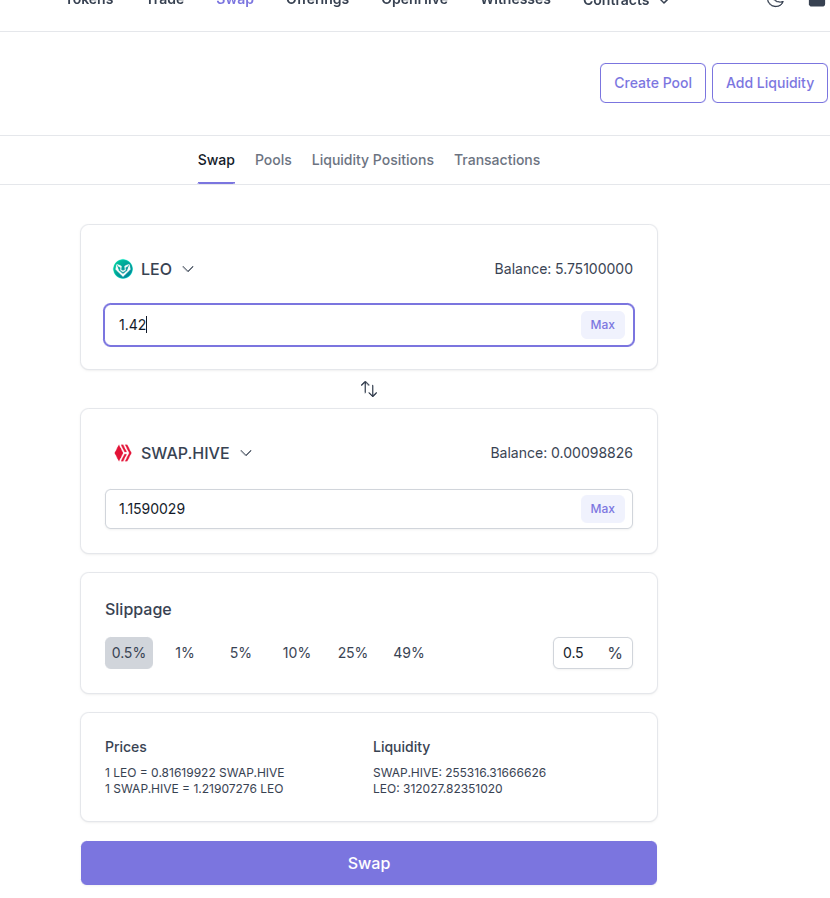Screen dimensions: 830x898
Task: Click the Slippage section heading
Action: point(138,609)
